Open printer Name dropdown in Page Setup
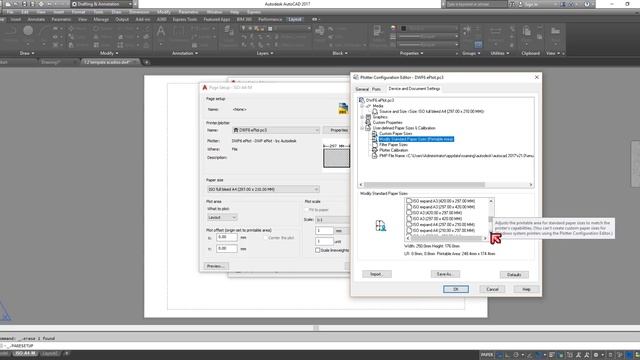This screenshot has height=360, width=640. tap(275, 130)
